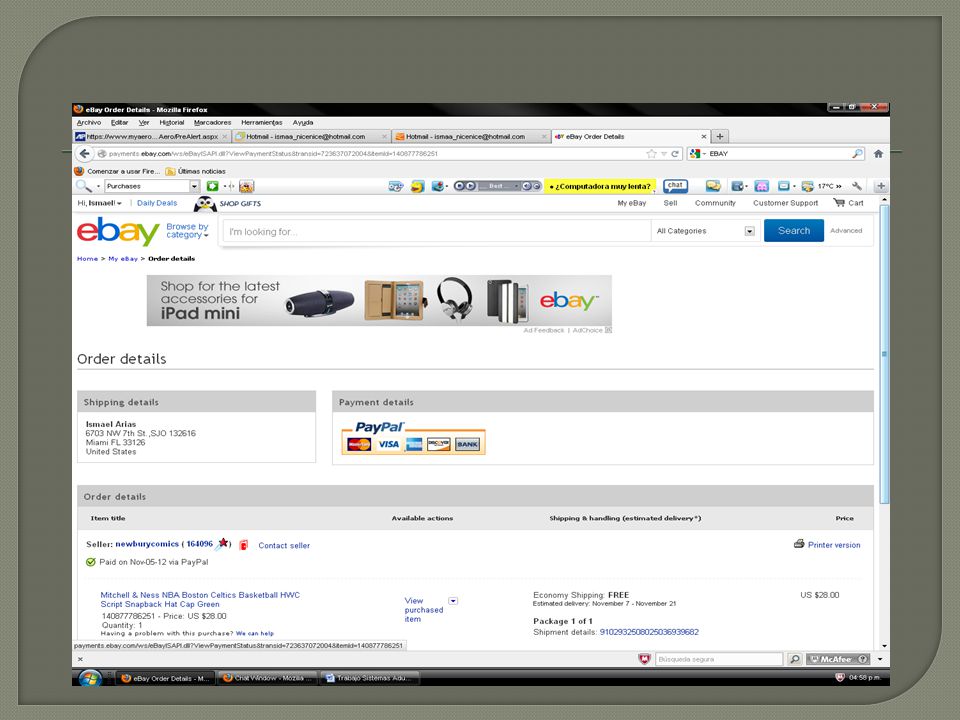This screenshot has width=960, height=720.
Task: Open Trabajo Sistemas taskbar item
Action: (x=371, y=678)
